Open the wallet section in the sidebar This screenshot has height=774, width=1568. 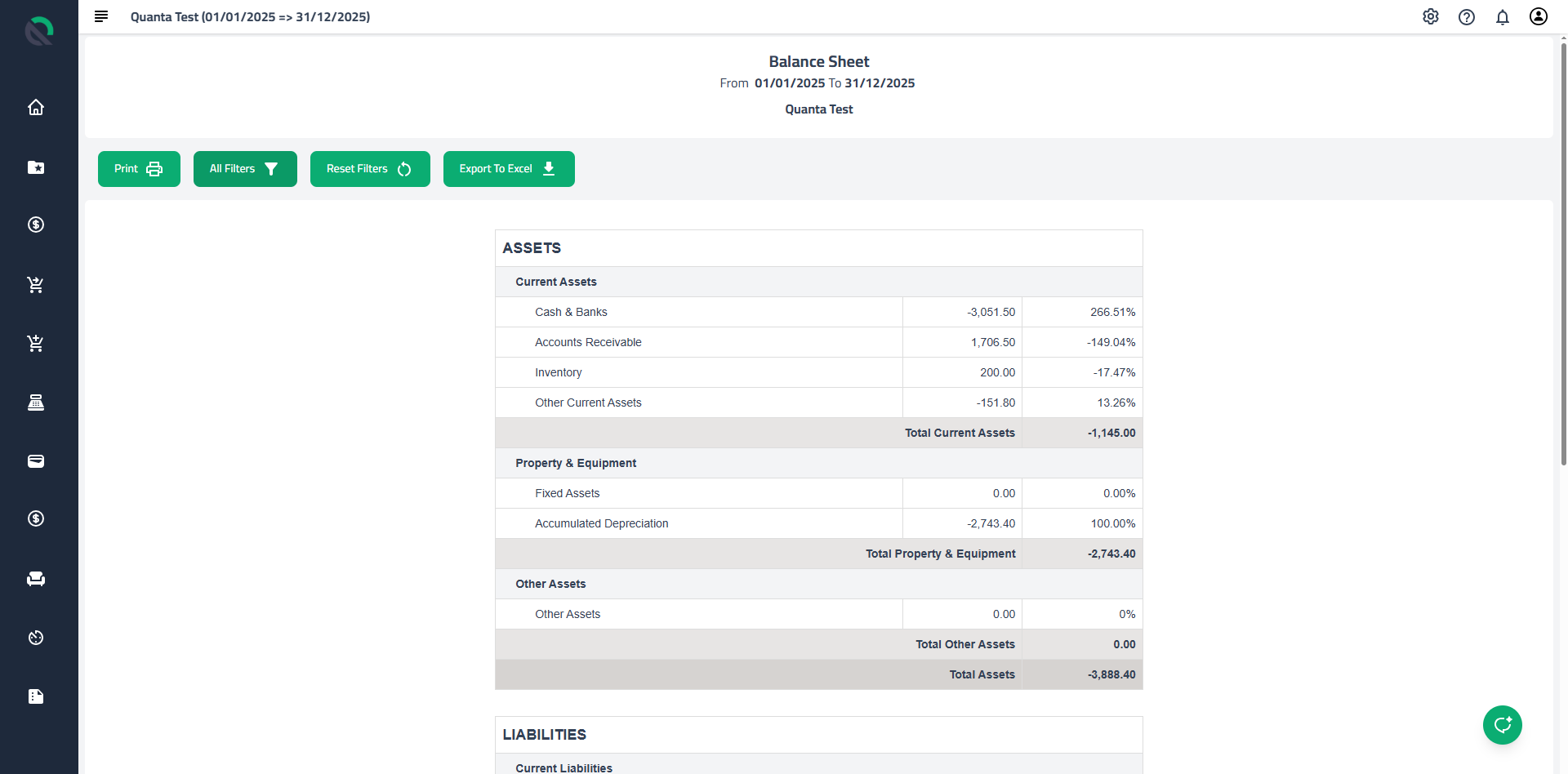coord(36,461)
